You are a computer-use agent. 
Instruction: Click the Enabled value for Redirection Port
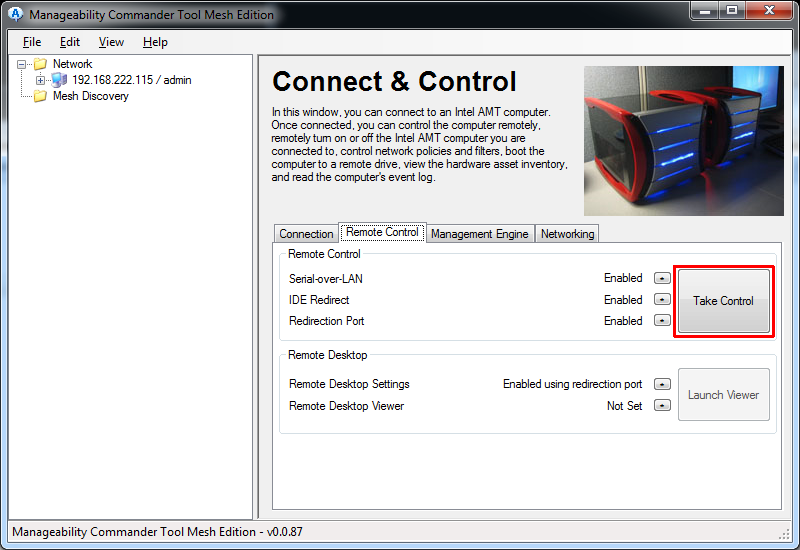[623, 321]
